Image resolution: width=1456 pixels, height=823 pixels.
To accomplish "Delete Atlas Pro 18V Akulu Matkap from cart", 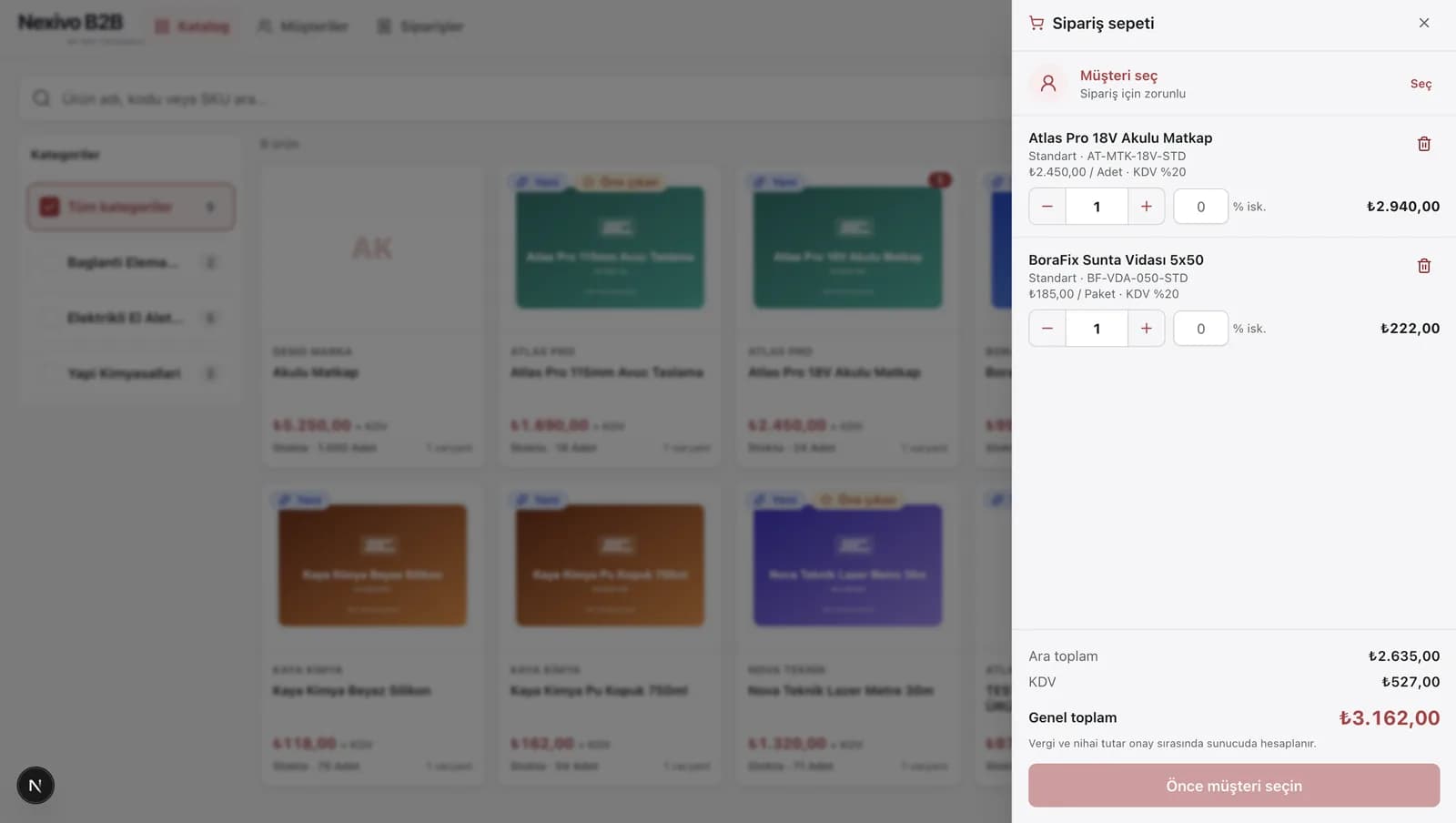I will tap(1424, 144).
